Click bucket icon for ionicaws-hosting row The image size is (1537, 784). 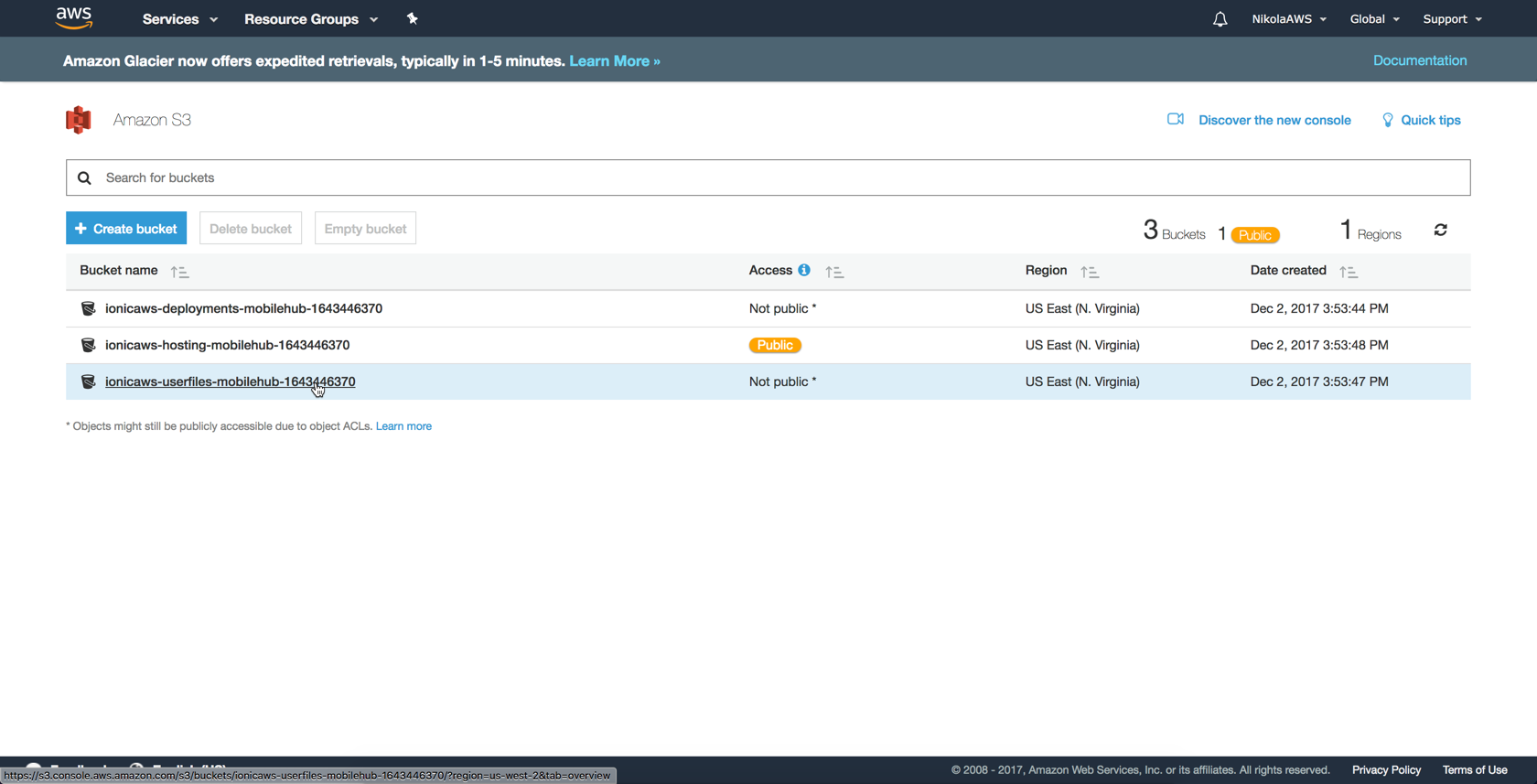pos(88,345)
